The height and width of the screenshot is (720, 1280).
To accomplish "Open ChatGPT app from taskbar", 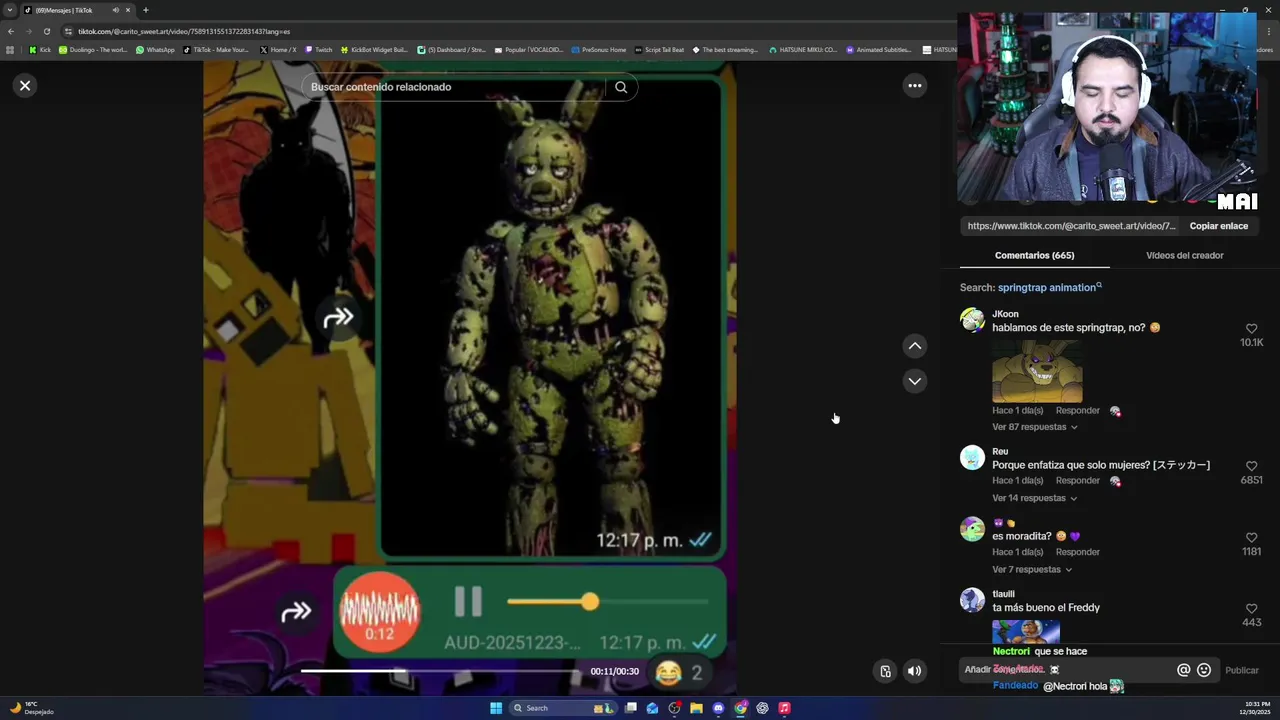I will [762, 708].
